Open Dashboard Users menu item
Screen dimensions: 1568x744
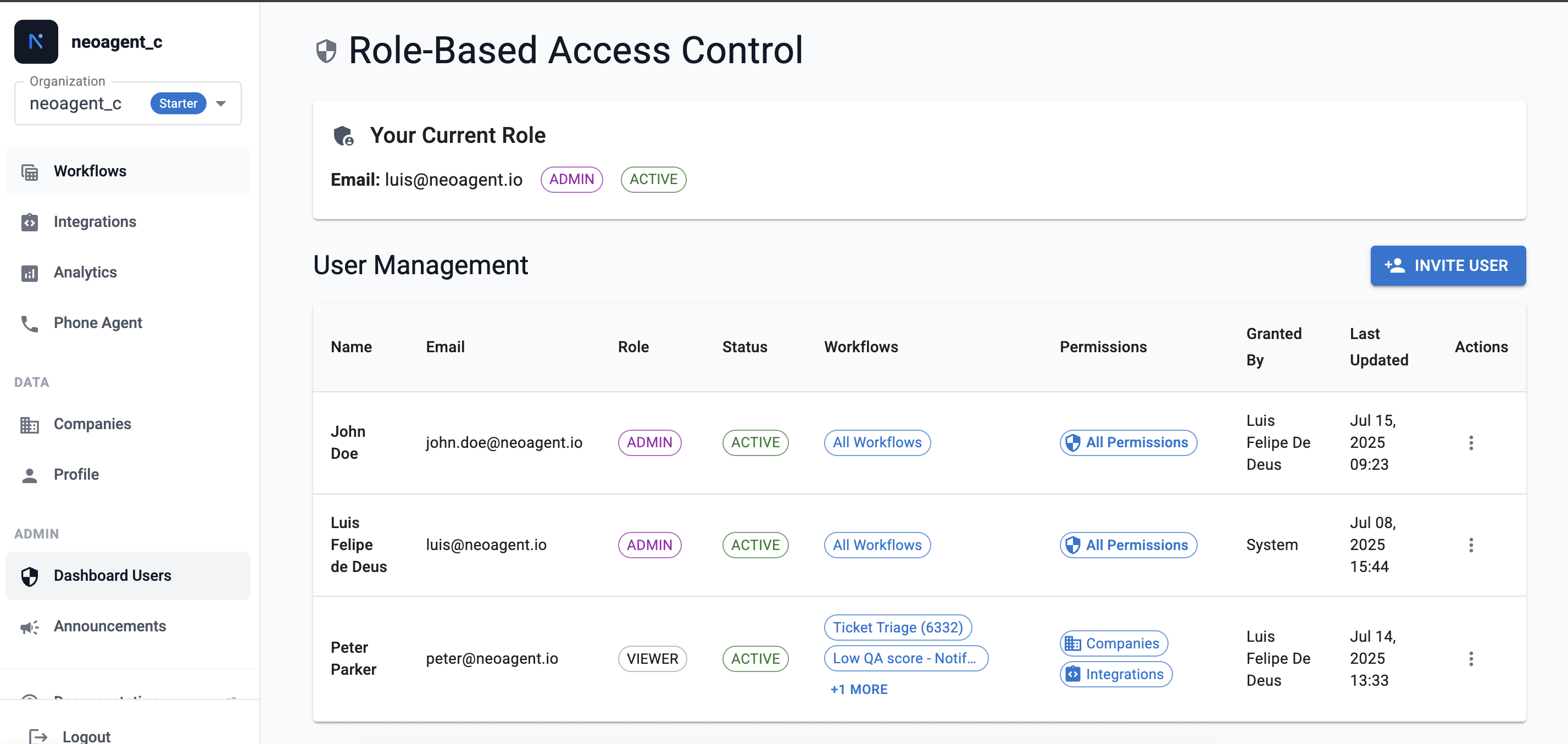point(113,575)
